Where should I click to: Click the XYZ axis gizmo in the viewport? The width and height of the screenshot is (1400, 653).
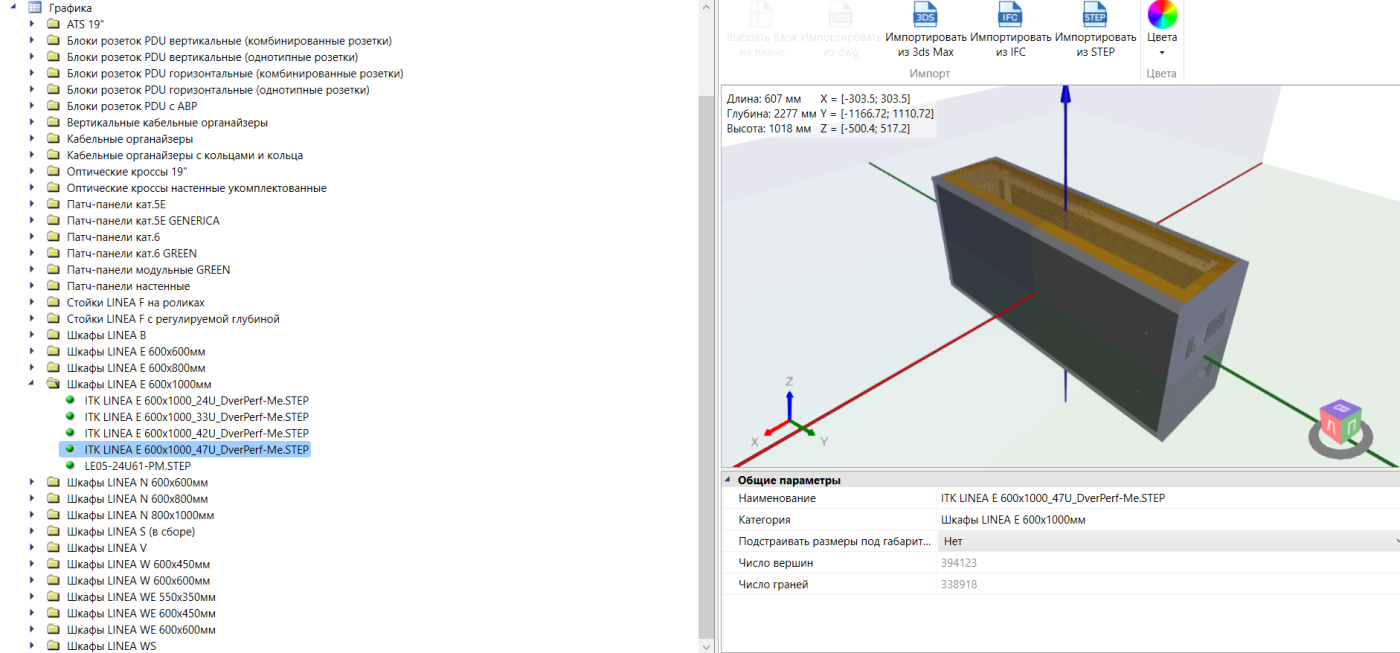point(789,413)
